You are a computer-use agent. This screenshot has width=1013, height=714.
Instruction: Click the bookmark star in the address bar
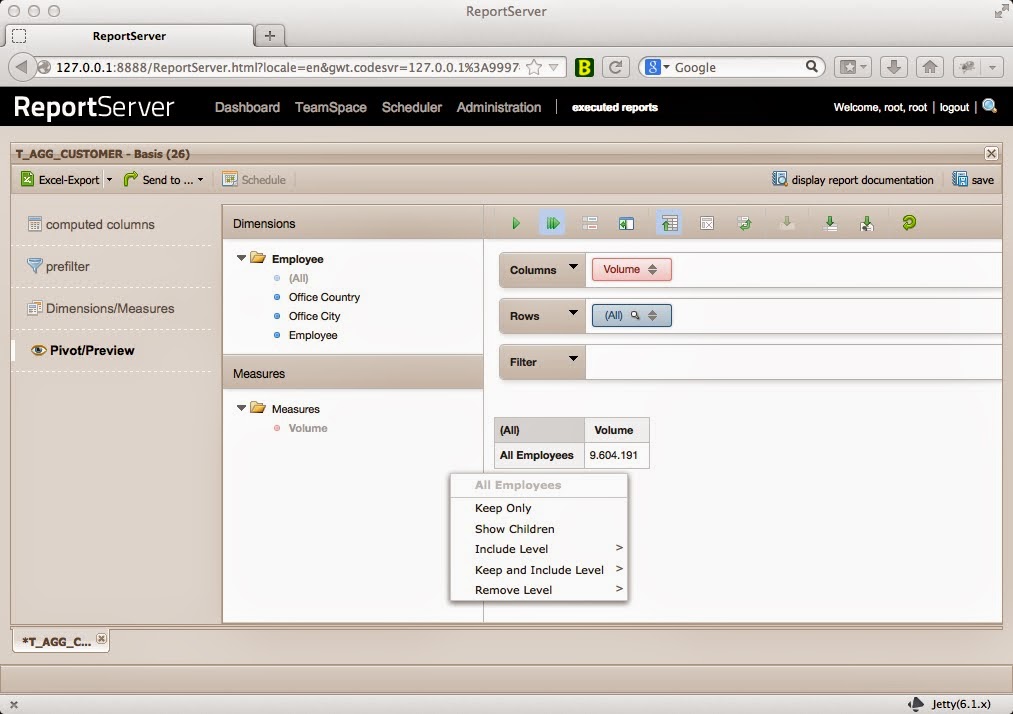534,67
